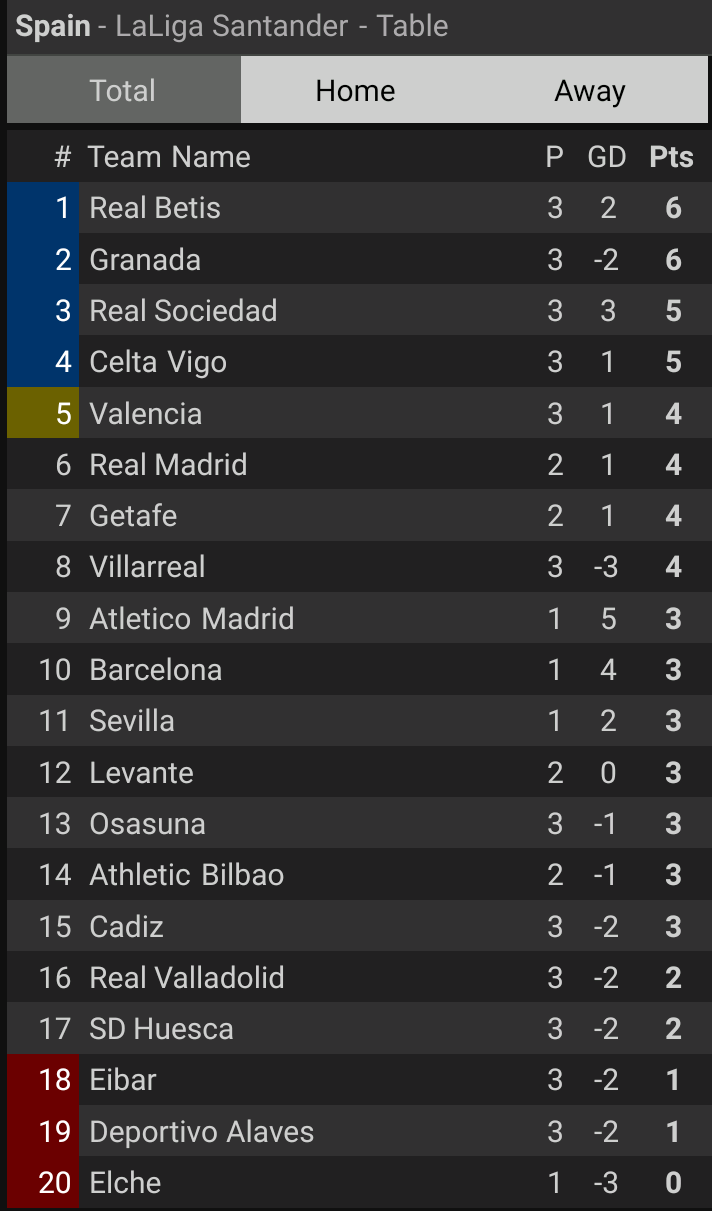712x1211 pixels.
Task: Open Real Betis team row
Action: coord(155,208)
